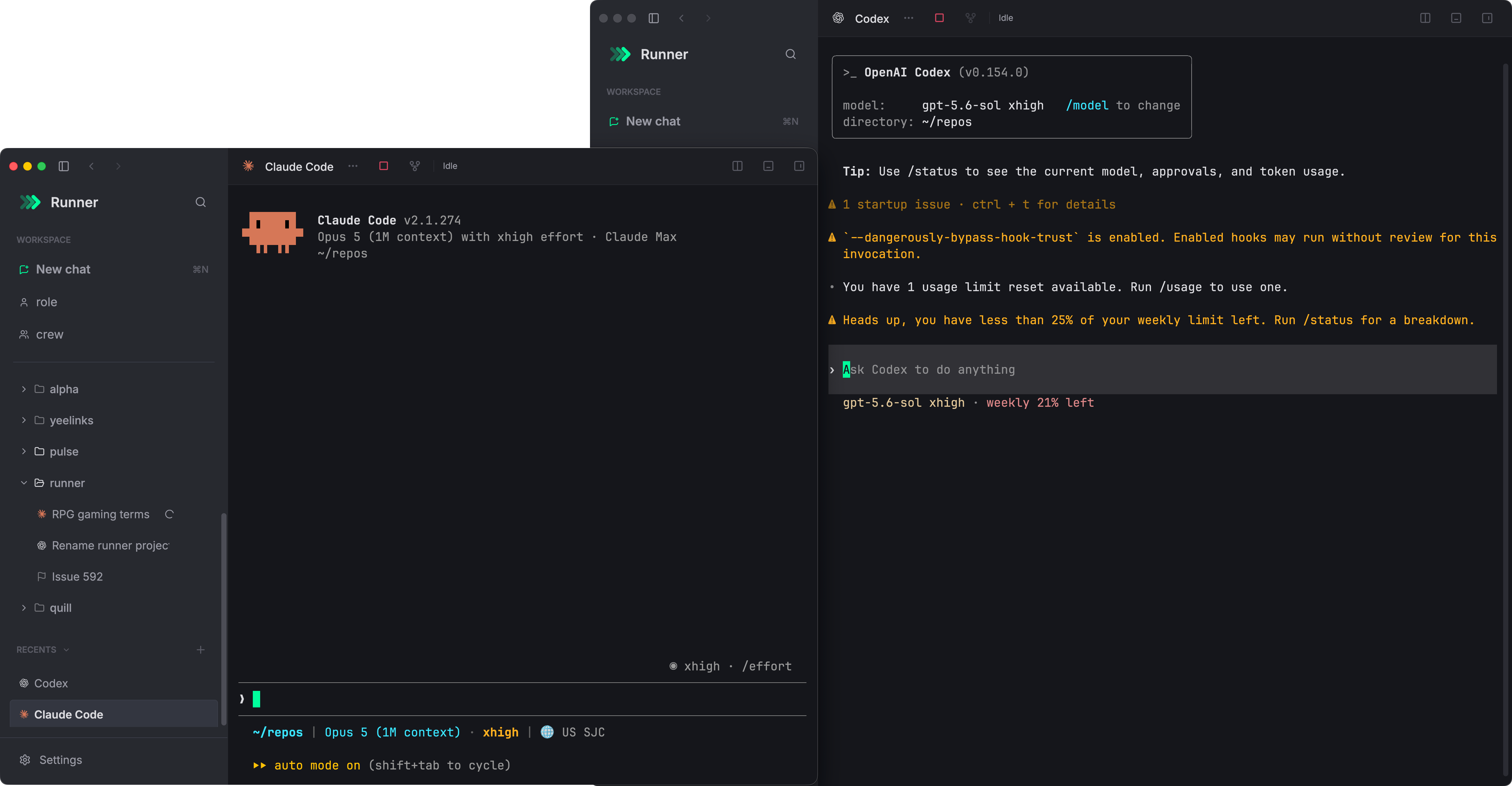Back arrow in the rear Runner window

pyautogui.click(x=681, y=18)
